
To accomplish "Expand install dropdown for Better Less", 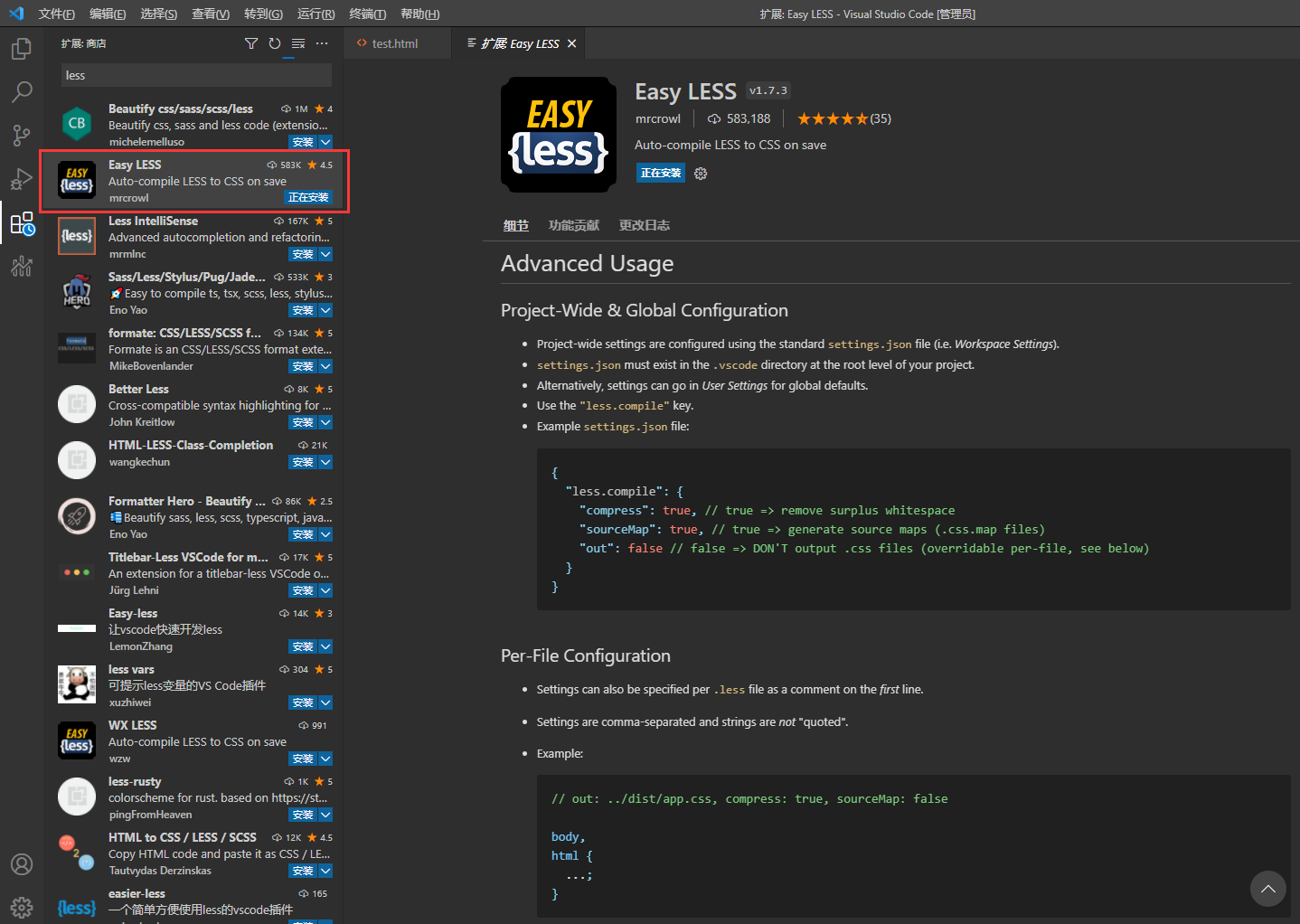I will coord(325,422).
